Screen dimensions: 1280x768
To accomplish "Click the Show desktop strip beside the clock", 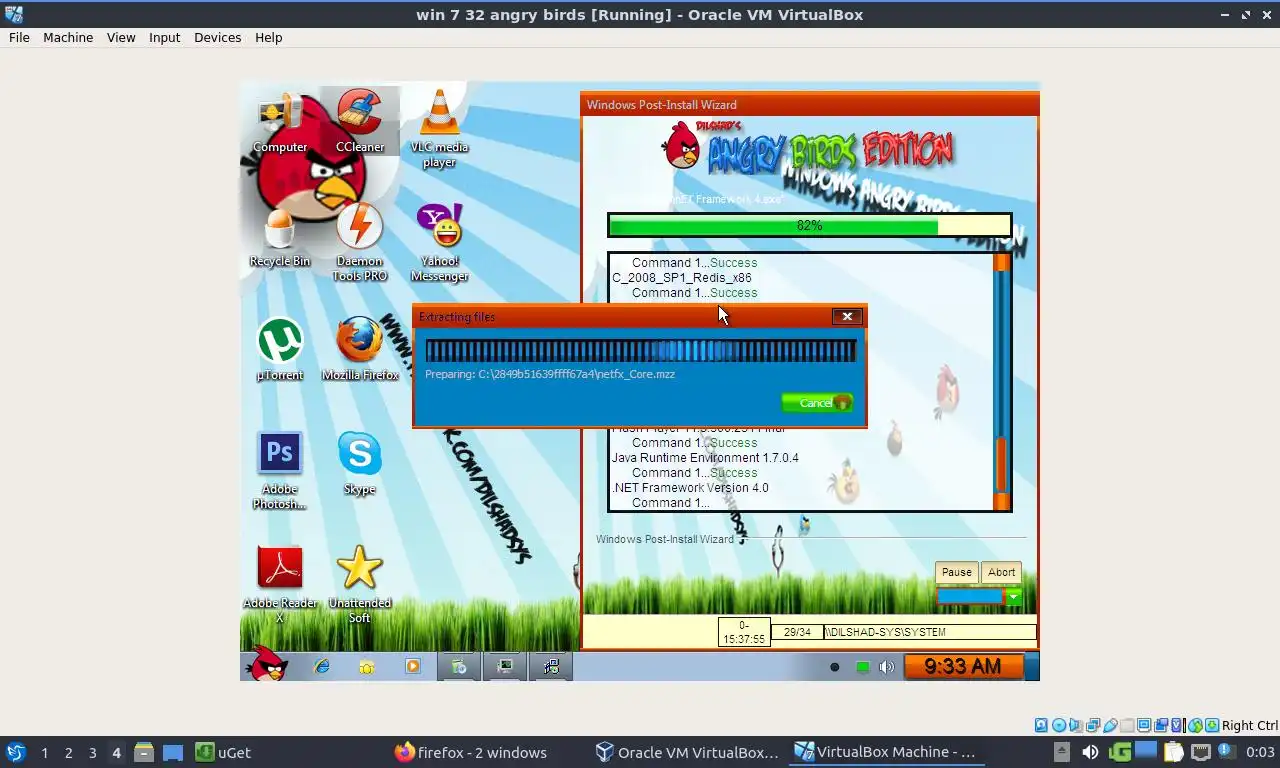I will pyautogui.click(x=1033, y=666).
